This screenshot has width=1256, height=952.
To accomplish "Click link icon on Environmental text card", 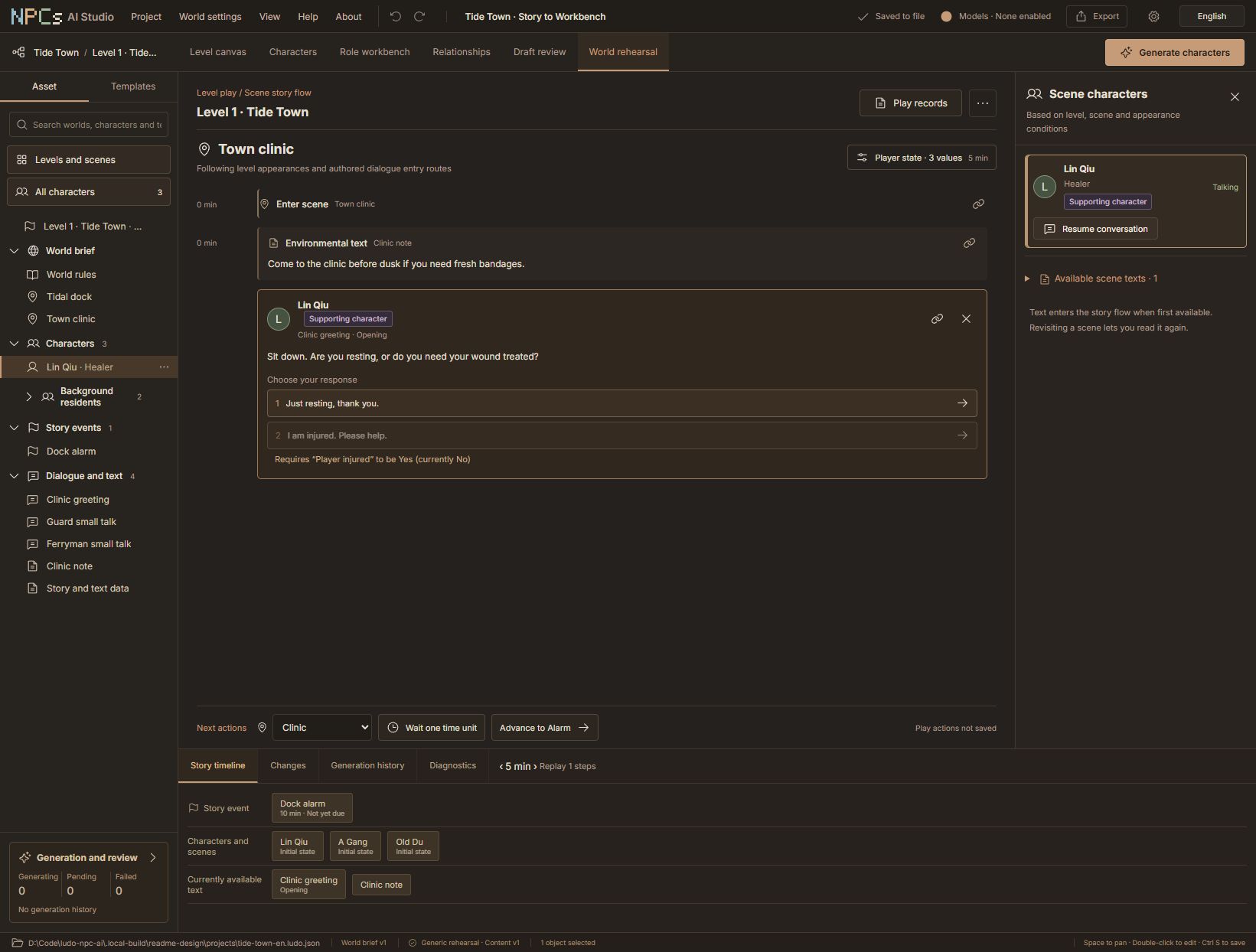I will (x=969, y=243).
